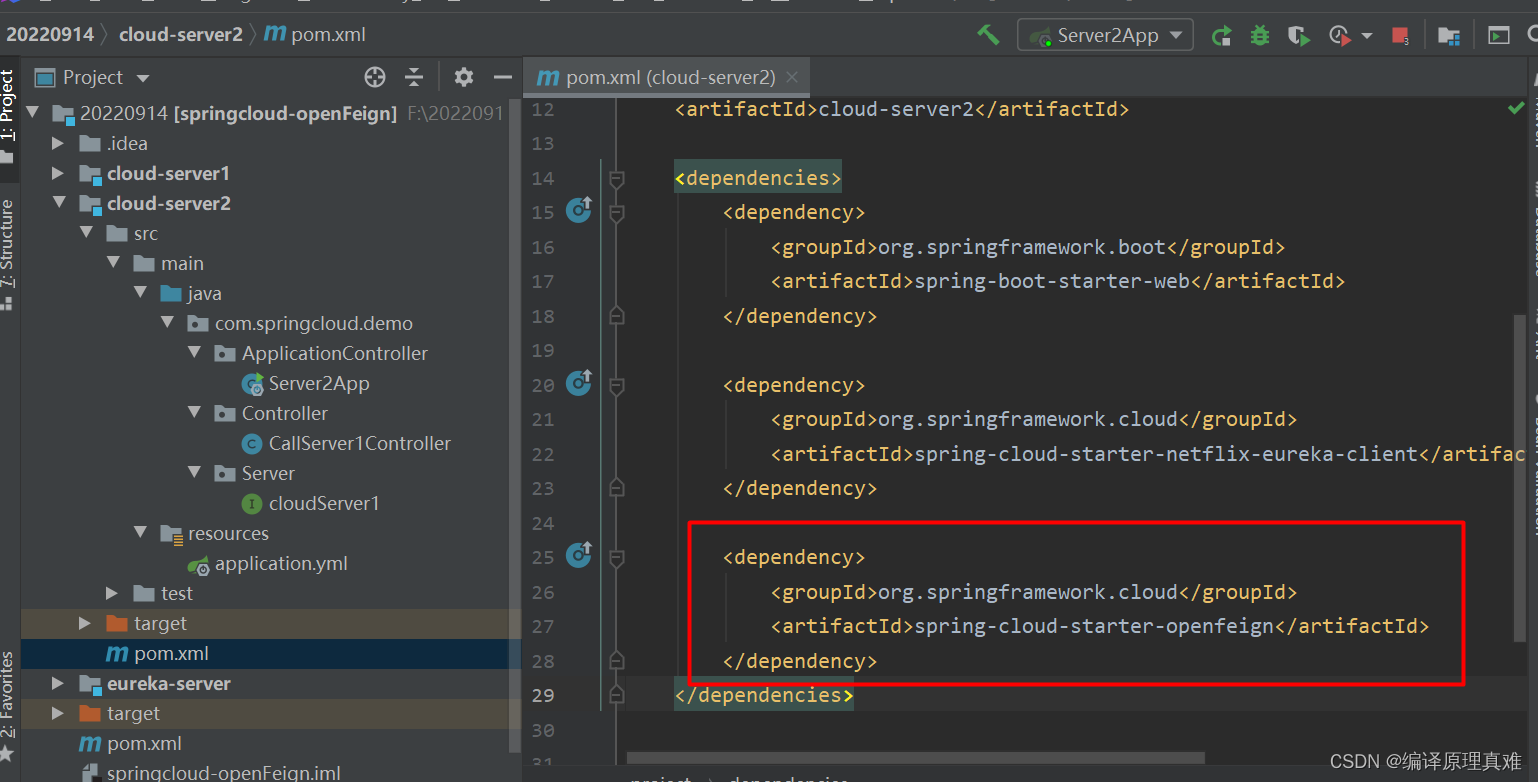Select the root pom.xml below target
The width and height of the screenshot is (1538, 782).
click(131, 743)
